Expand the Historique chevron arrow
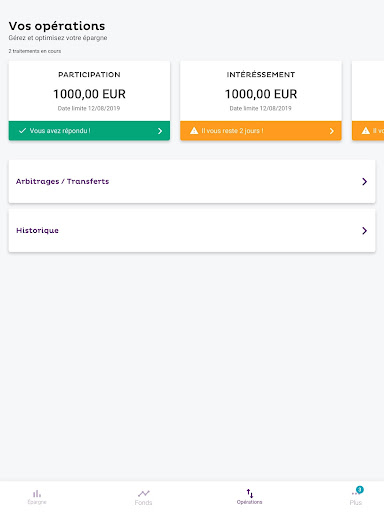This screenshot has height=512, width=384. point(364,231)
